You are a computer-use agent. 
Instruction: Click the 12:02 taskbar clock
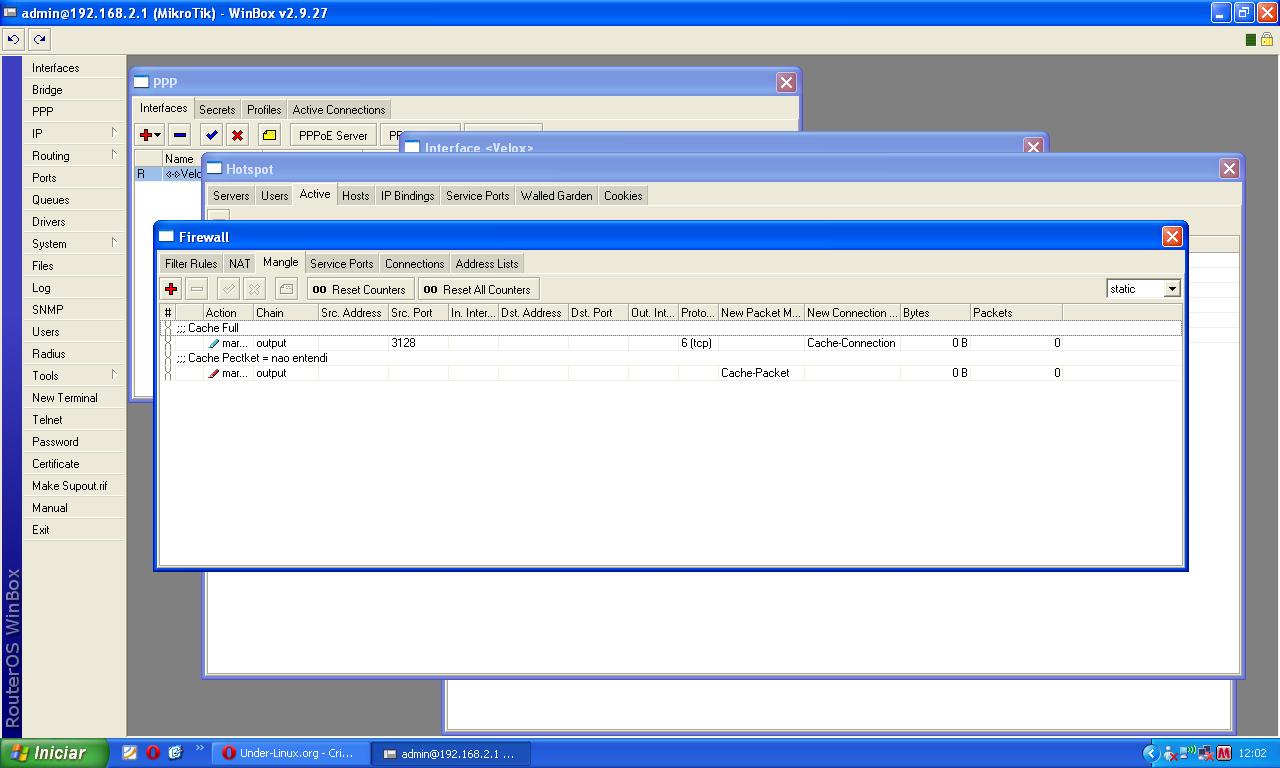(1252, 753)
